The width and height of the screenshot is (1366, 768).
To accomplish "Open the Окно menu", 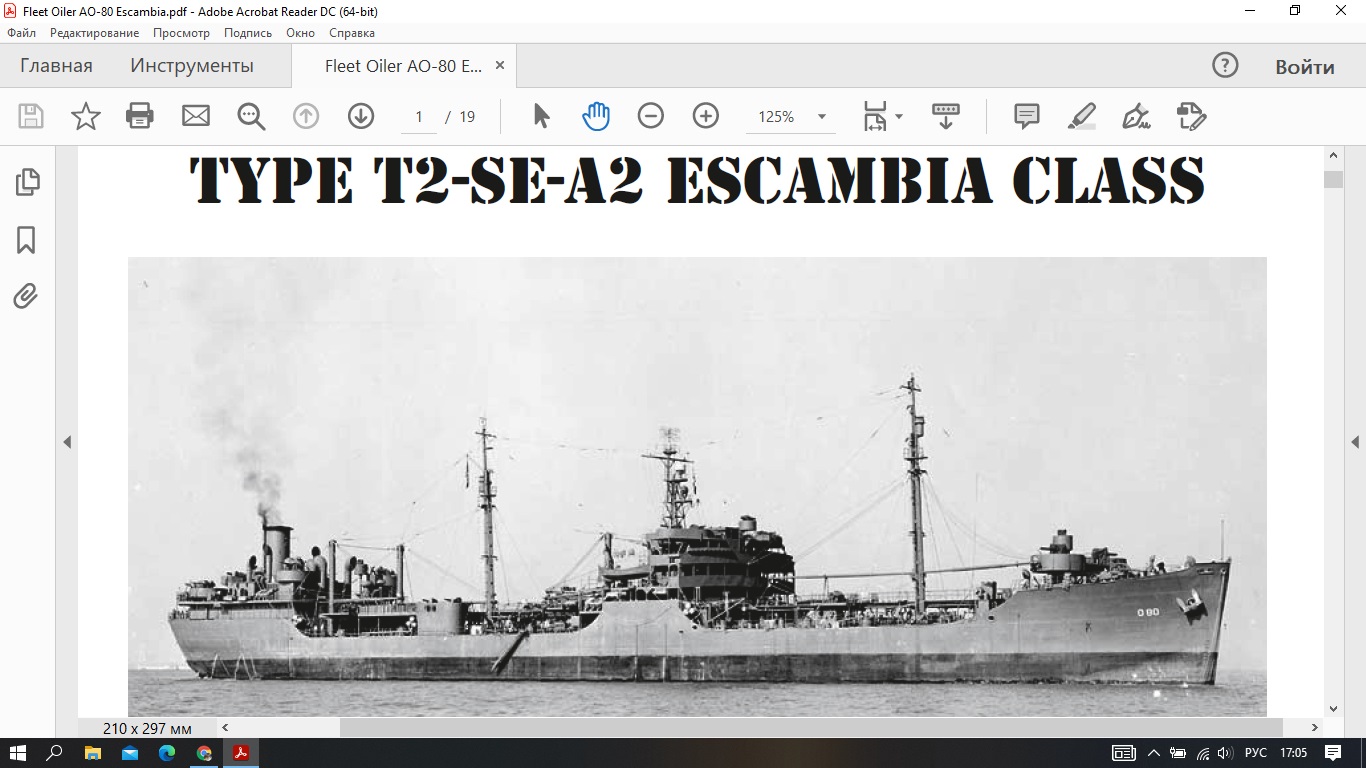I will point(300,33).
